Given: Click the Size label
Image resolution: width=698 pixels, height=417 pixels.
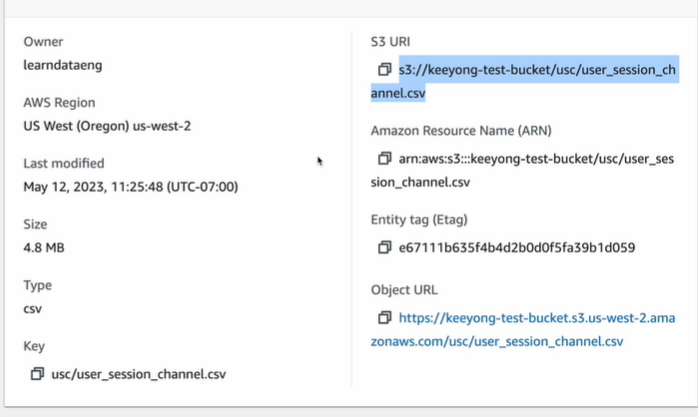Looking at the screenshot, I should point(35,224).
